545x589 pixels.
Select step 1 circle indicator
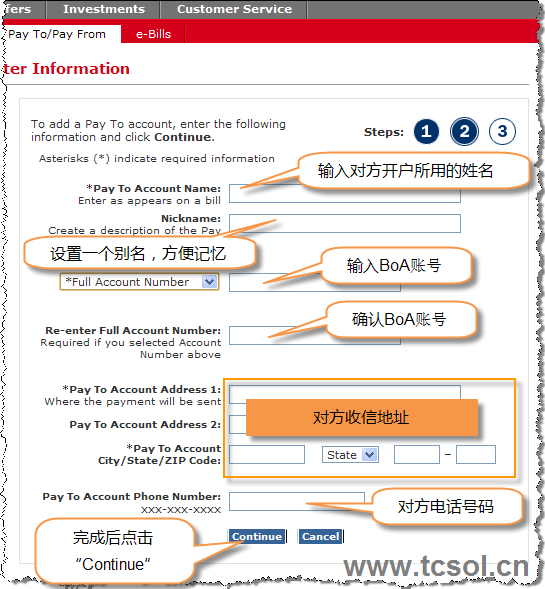point(426,131)
